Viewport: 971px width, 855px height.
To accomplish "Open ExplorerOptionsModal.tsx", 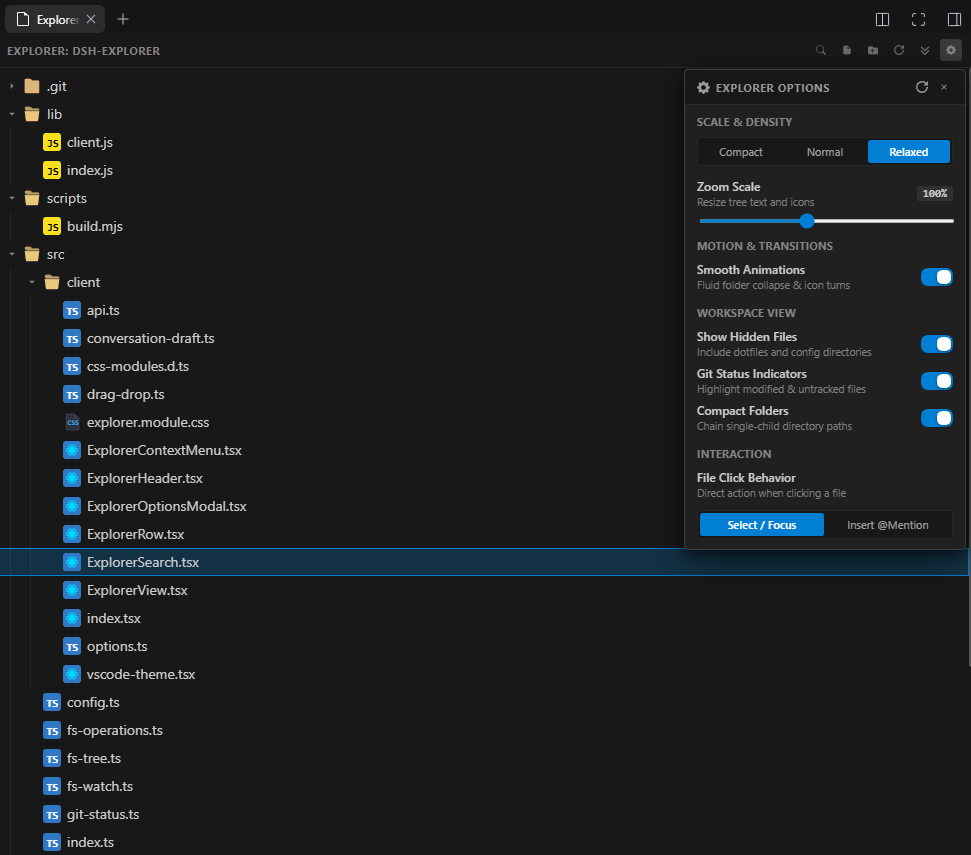I will (167, 506).
